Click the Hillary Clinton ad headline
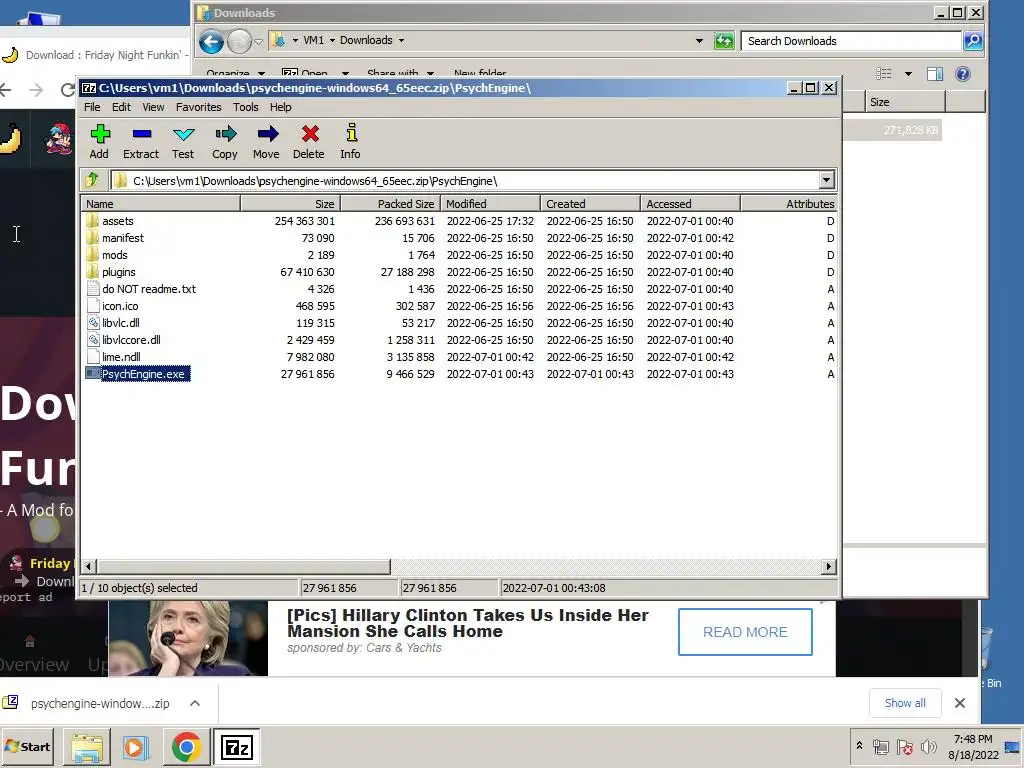 [468, 623]
